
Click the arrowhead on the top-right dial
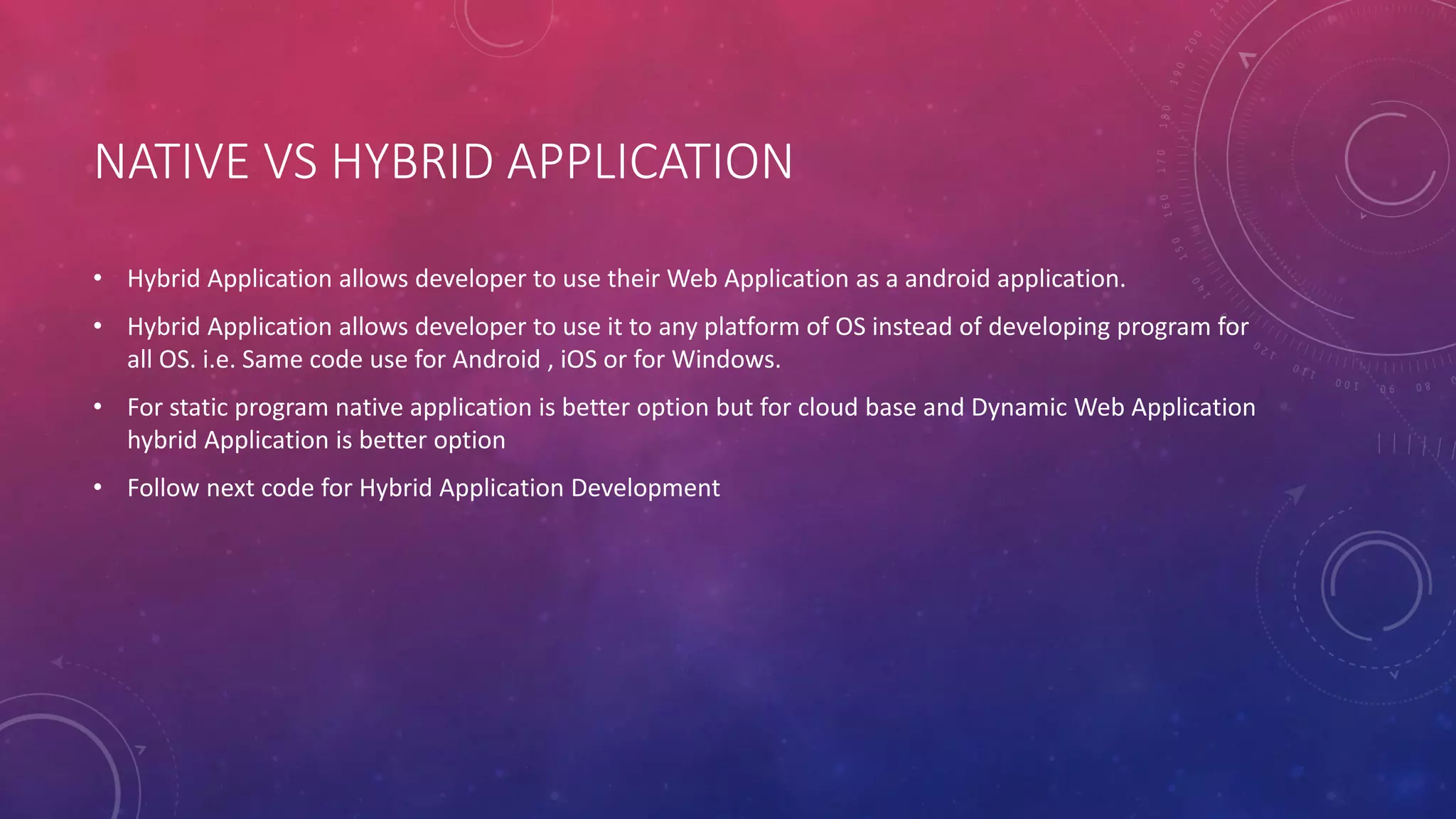click(x=1247, y=60)
